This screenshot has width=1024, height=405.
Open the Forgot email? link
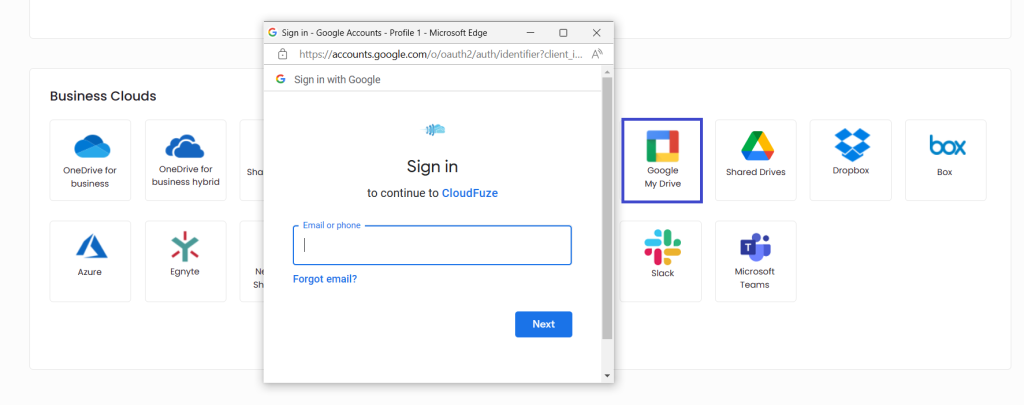tap(325, 279)
